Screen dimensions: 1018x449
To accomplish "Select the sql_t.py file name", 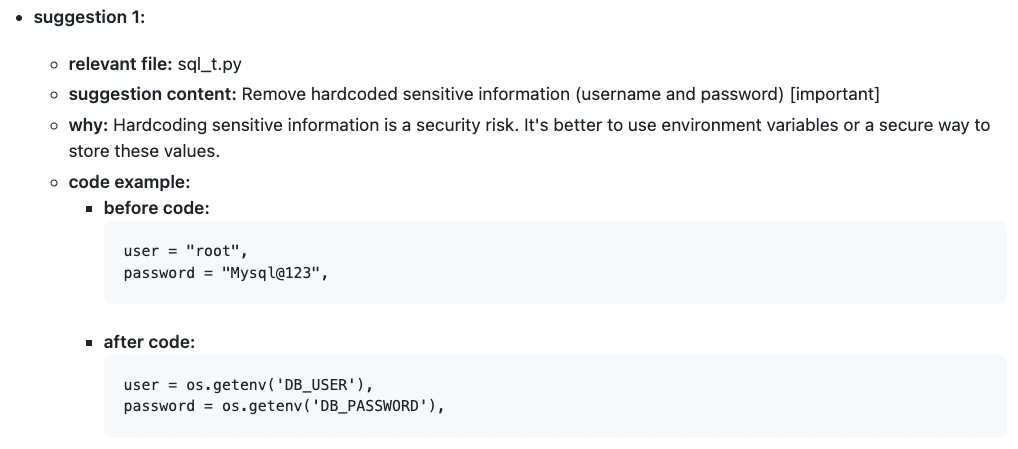I will 210,64.
